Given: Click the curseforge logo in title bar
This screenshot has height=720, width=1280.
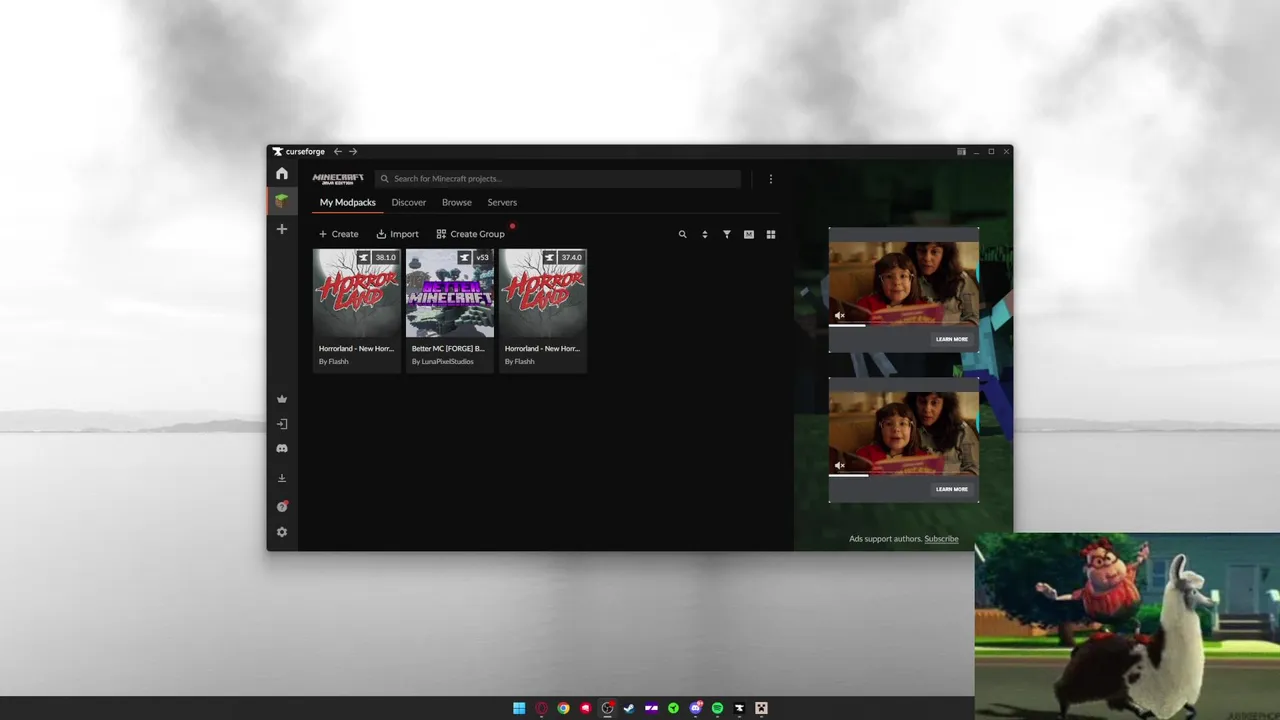Looking at the screenshot, I should coord(299,152).
